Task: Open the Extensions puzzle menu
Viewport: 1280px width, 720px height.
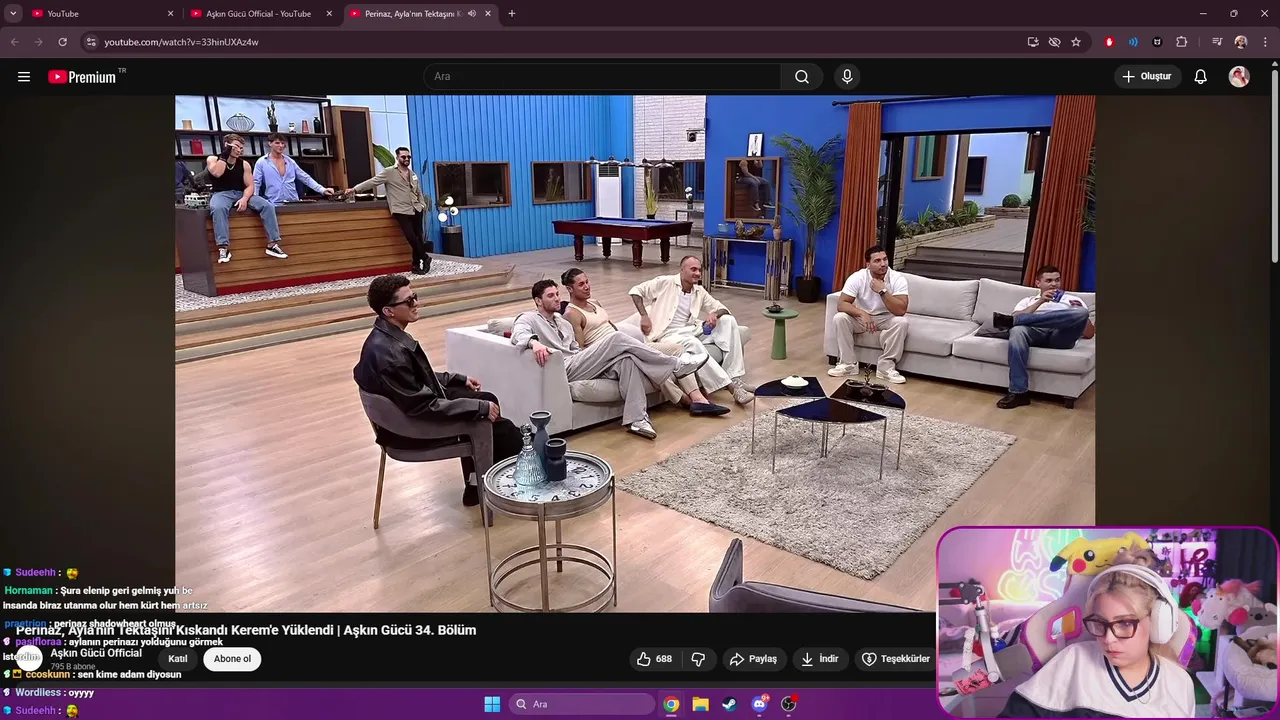Action: click(1181, 42)
